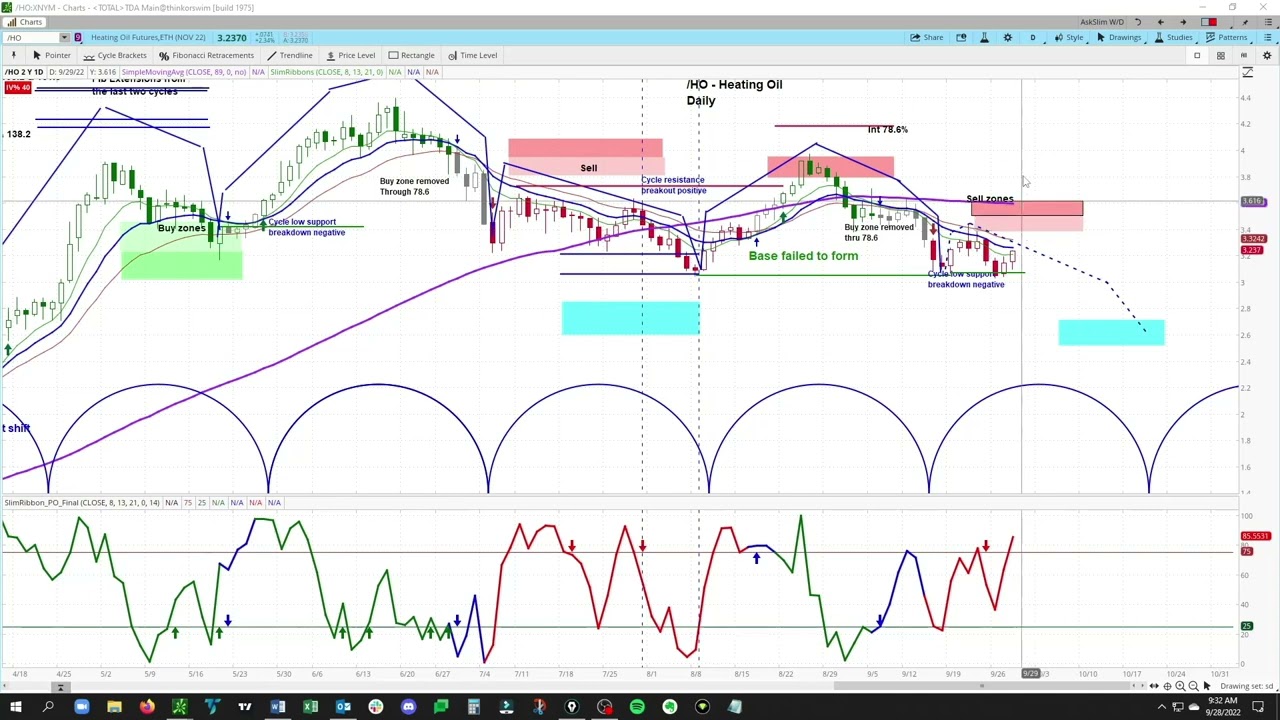Open Spotify from the taskbar
This screenshot has height=720, width=1280.
pos(637,708)
